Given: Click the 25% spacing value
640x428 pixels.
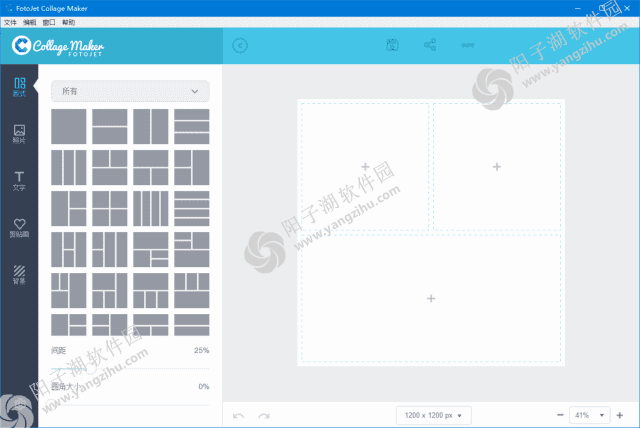Looking at the screenshot, I should [201, 350].
